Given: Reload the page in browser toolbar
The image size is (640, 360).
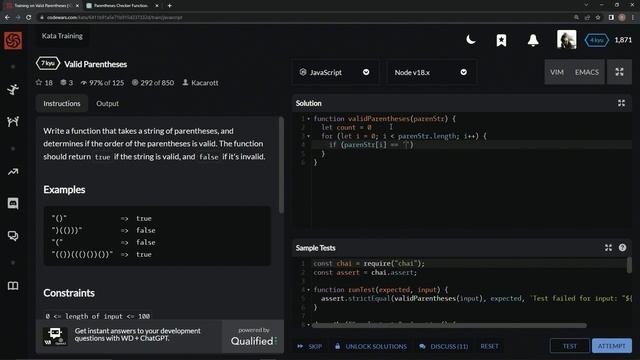Looking at the screenshot, I should [28, 18].
